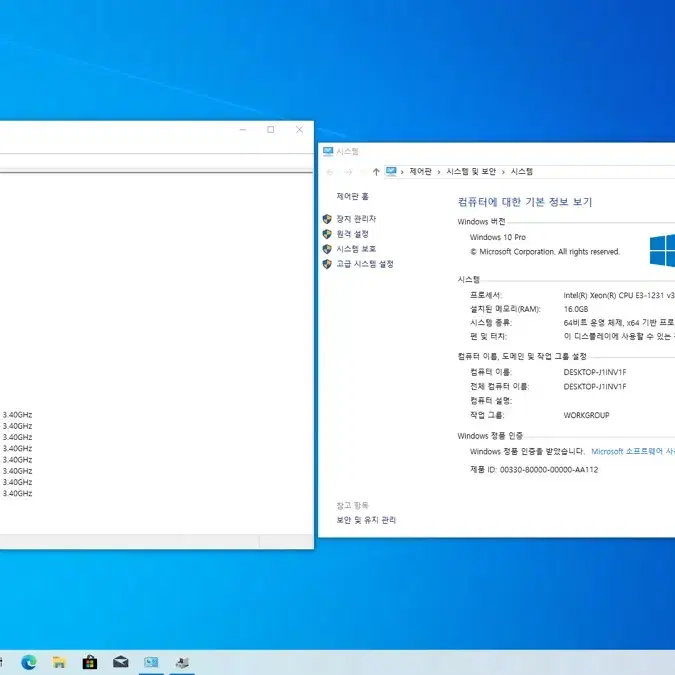Screen dimensions: 675x675
Task: Minimize the left window
Action: coord(243,130)
